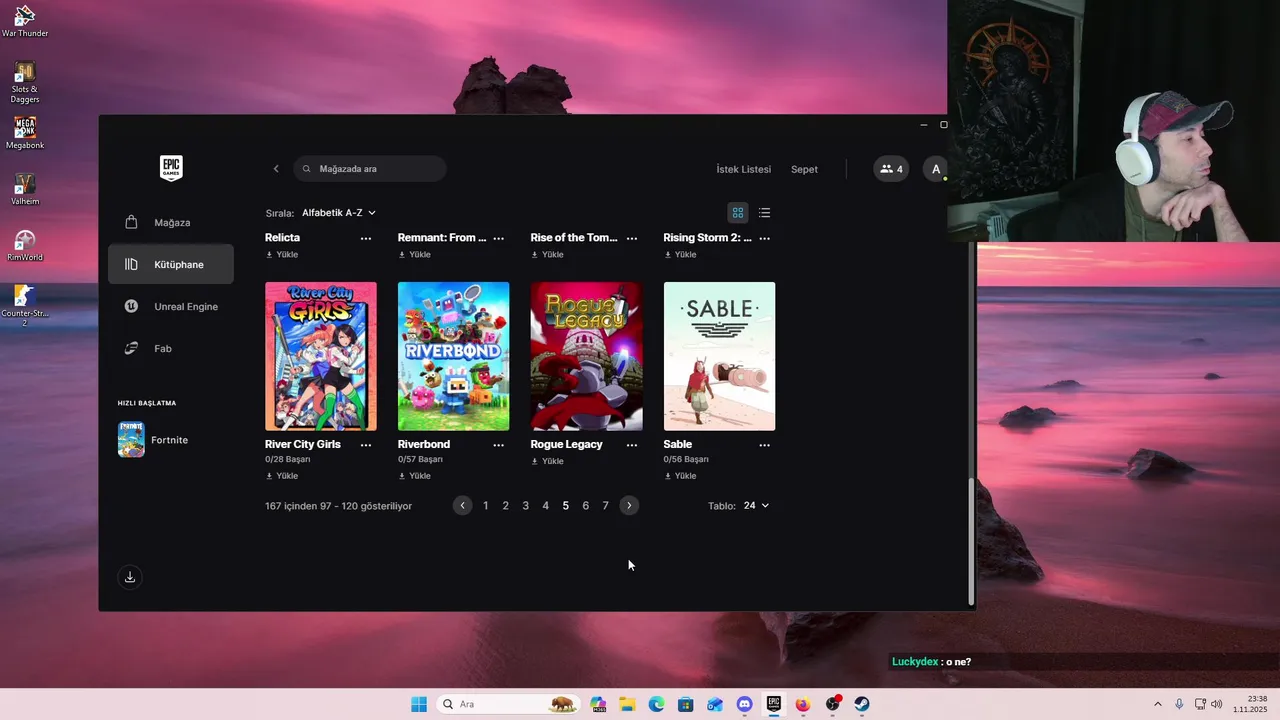The width and height of the screenshot is (1280, 720).
Task: Open Valheim desktop shortcut
Action: coord(25,189)
